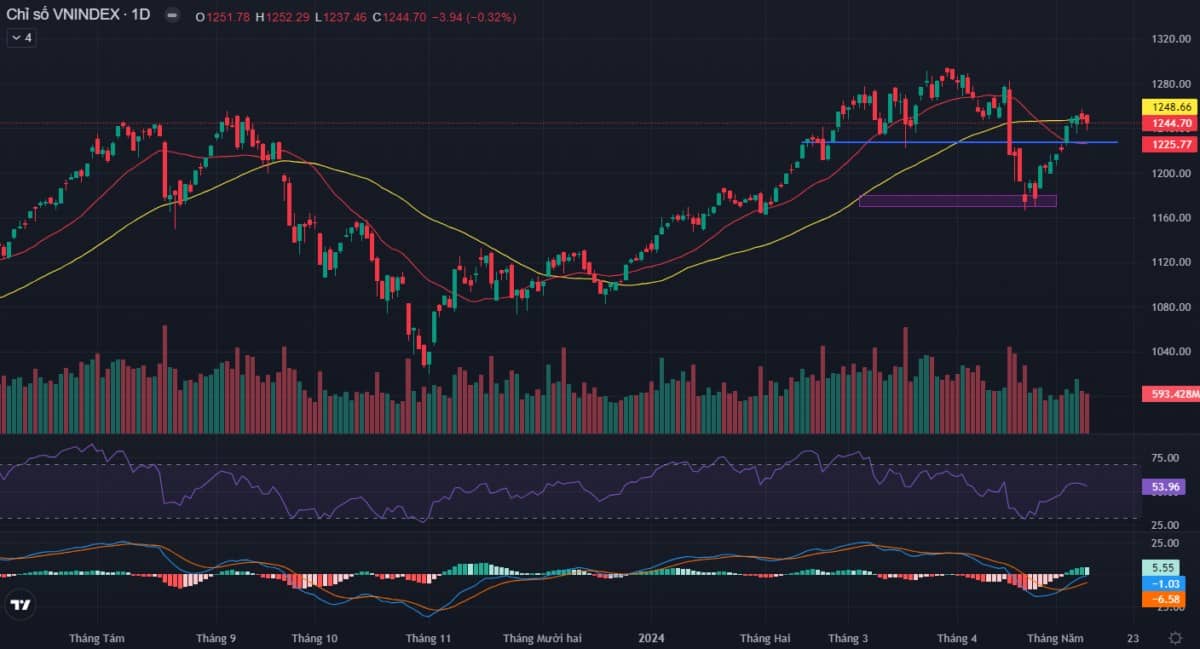
Task: Click the change value −3.94 (−0.32%)
Action: [x=476, y=17]
